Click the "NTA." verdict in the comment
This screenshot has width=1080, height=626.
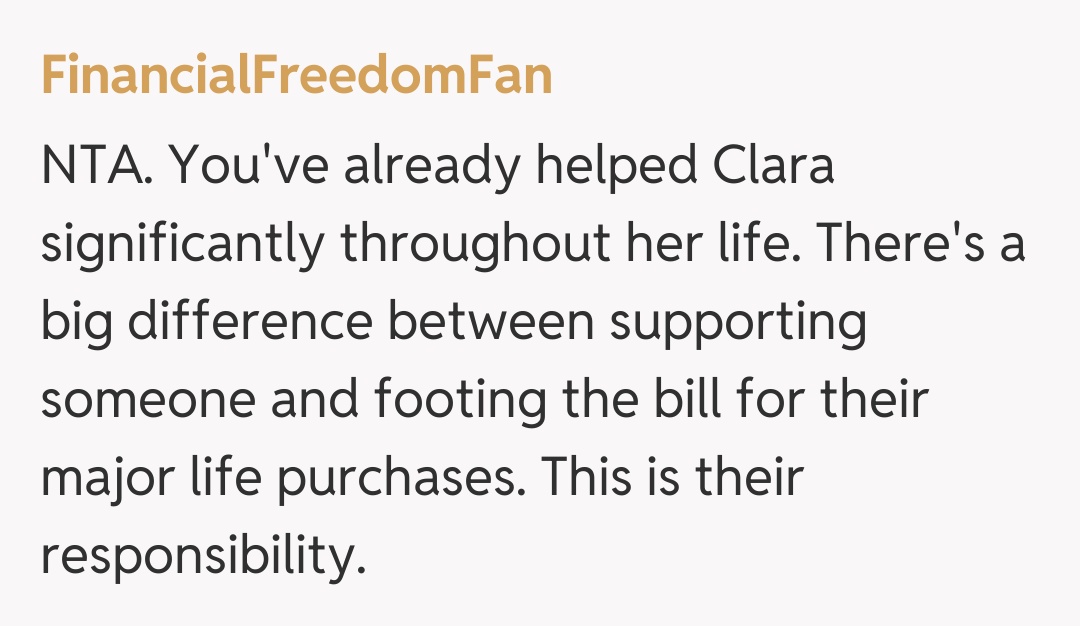pos(96,166)
